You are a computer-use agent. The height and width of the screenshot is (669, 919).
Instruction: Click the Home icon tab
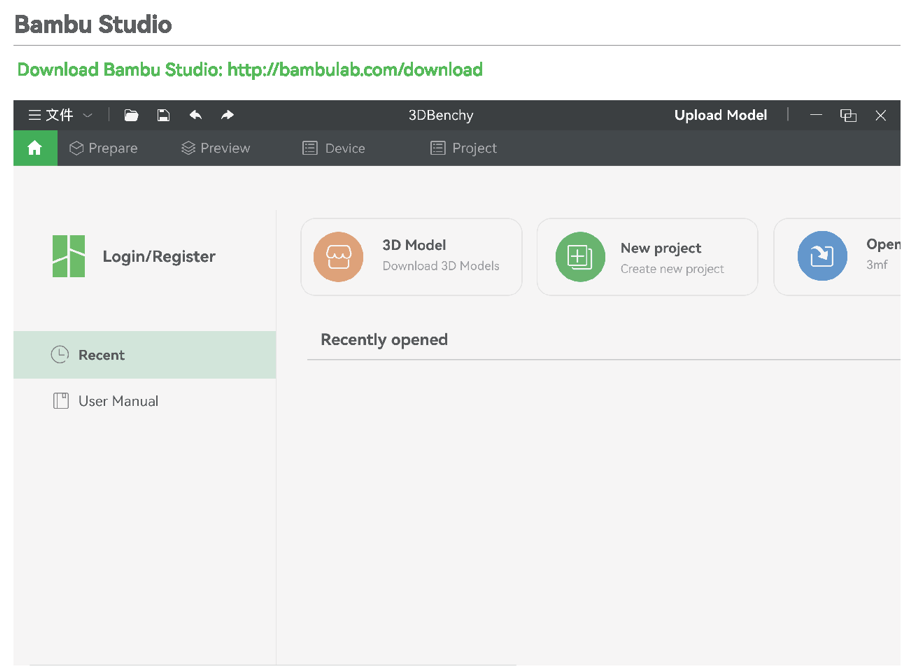coord(35,148)
